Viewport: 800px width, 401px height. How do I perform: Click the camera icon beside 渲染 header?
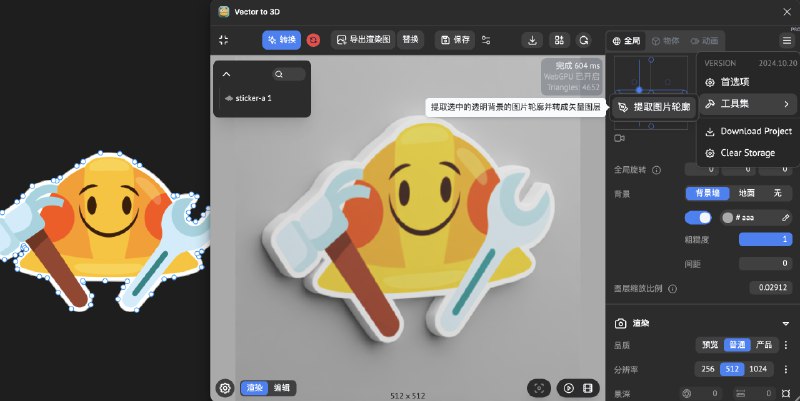[x=620, y=323]
